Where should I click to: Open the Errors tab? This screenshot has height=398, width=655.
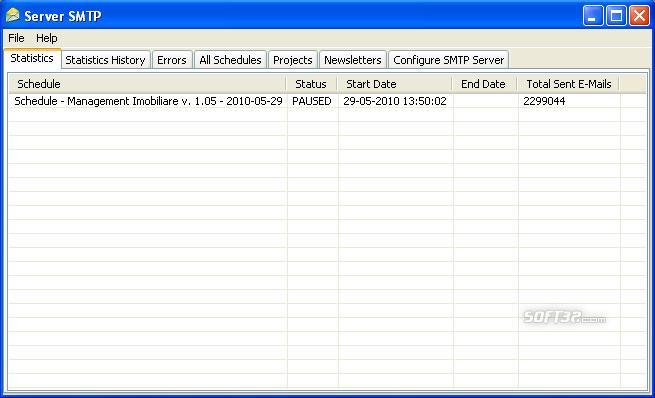click(x=172, y=60)
